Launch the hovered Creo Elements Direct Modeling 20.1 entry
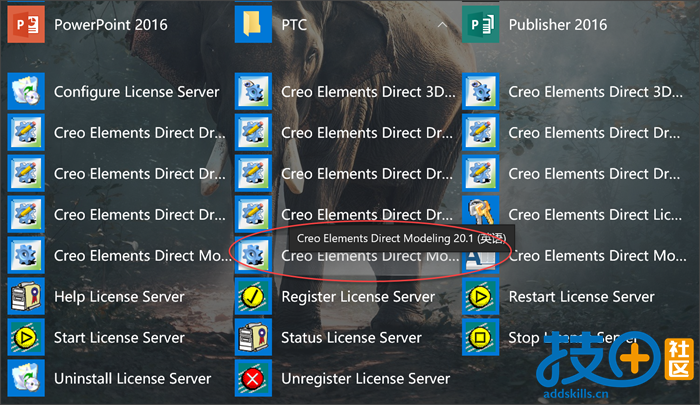700x405 pixels. click(x=347, y=255)
